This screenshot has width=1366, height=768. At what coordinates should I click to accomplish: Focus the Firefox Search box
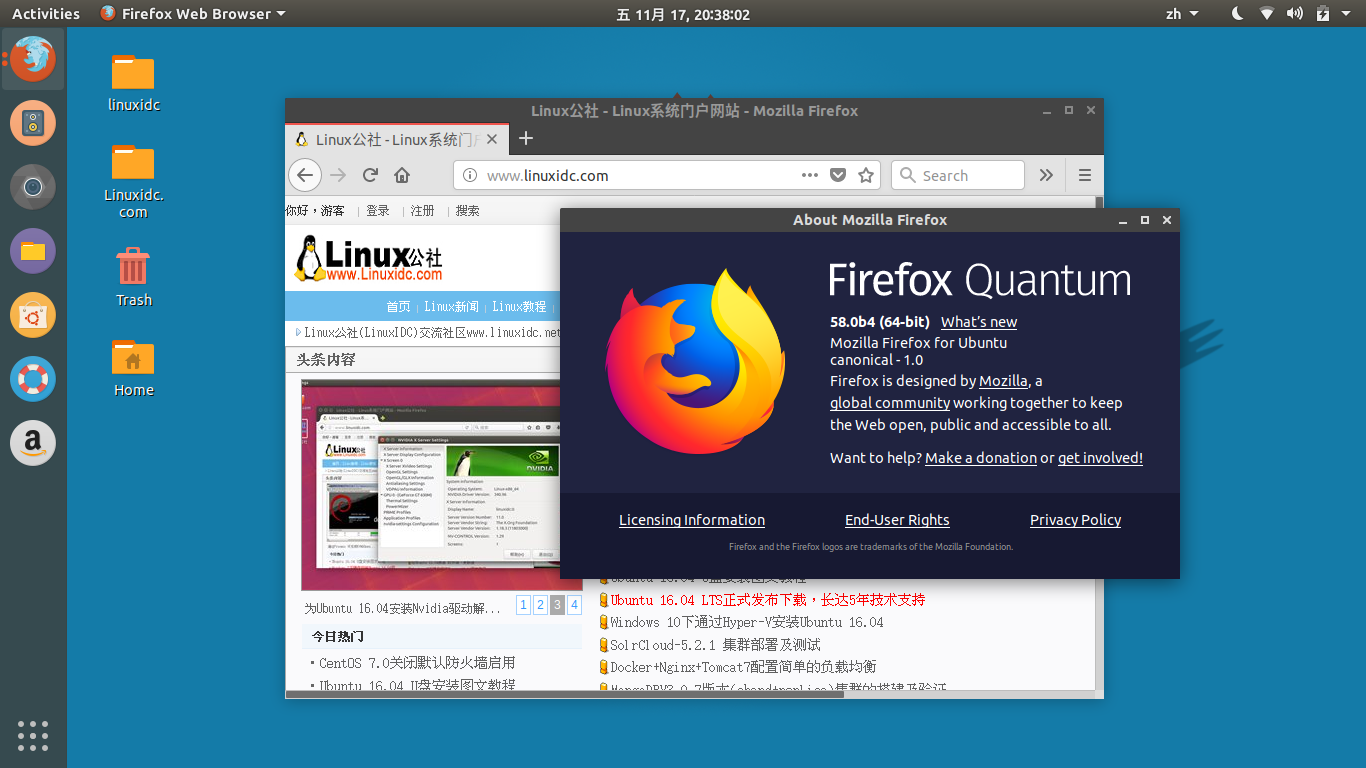[958, 175]
